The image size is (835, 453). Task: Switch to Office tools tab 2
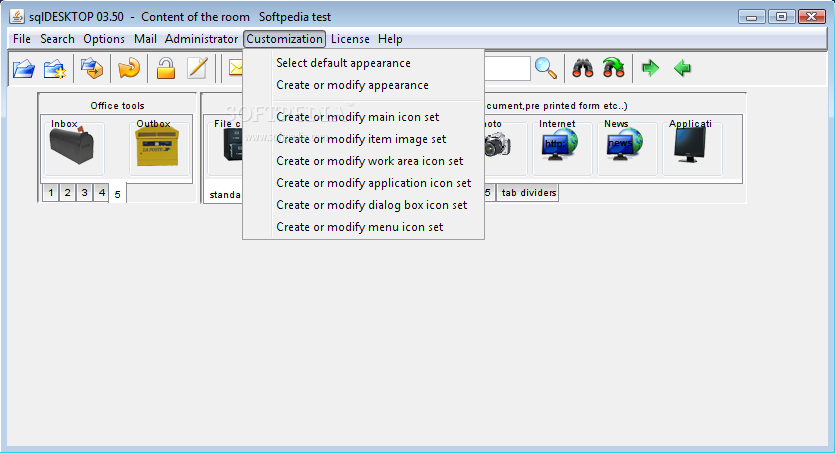[x=68, y=193]
